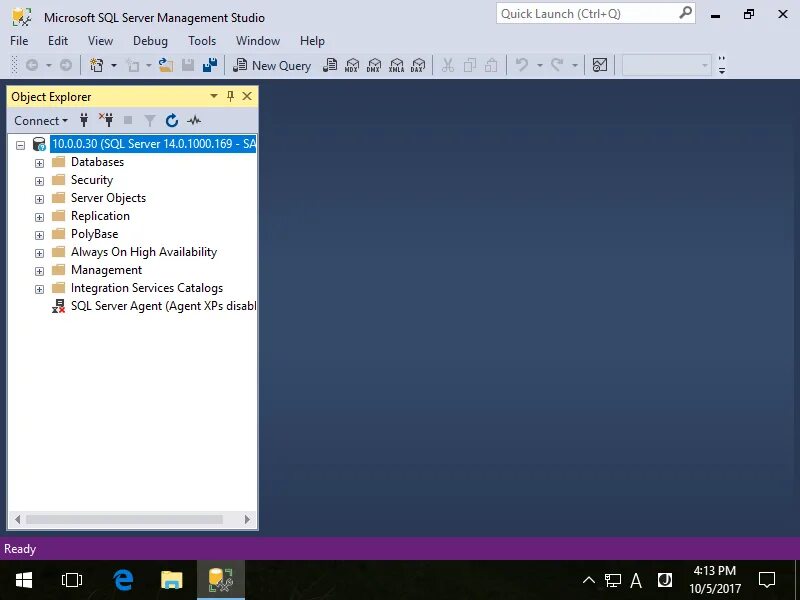Open the Window menu

coord(258,41)
